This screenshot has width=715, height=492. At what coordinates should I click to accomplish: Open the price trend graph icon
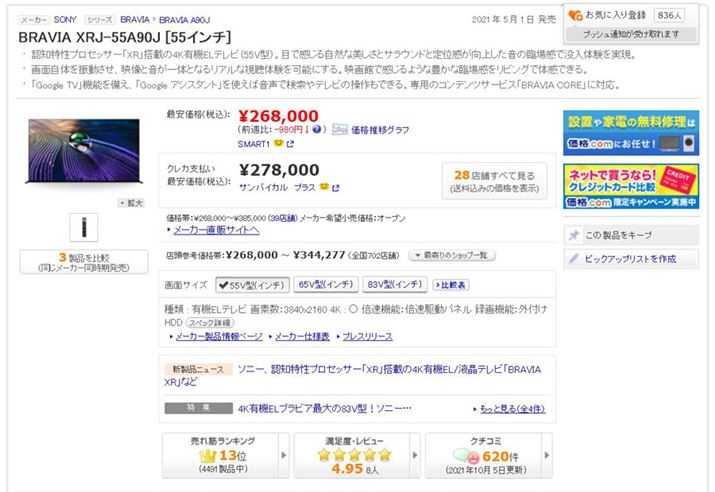pyautogui.click(x=340, y=129)
